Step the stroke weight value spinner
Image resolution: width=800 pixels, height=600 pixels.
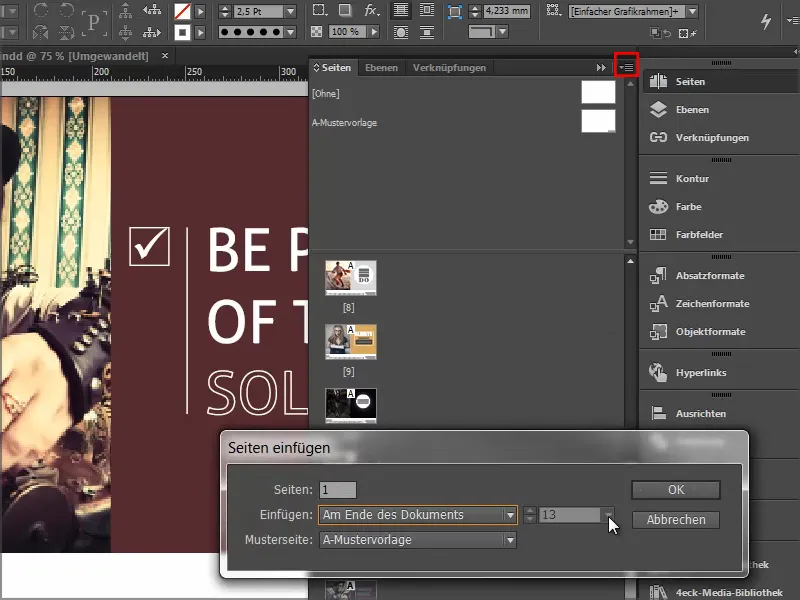(x=225, y=11)
